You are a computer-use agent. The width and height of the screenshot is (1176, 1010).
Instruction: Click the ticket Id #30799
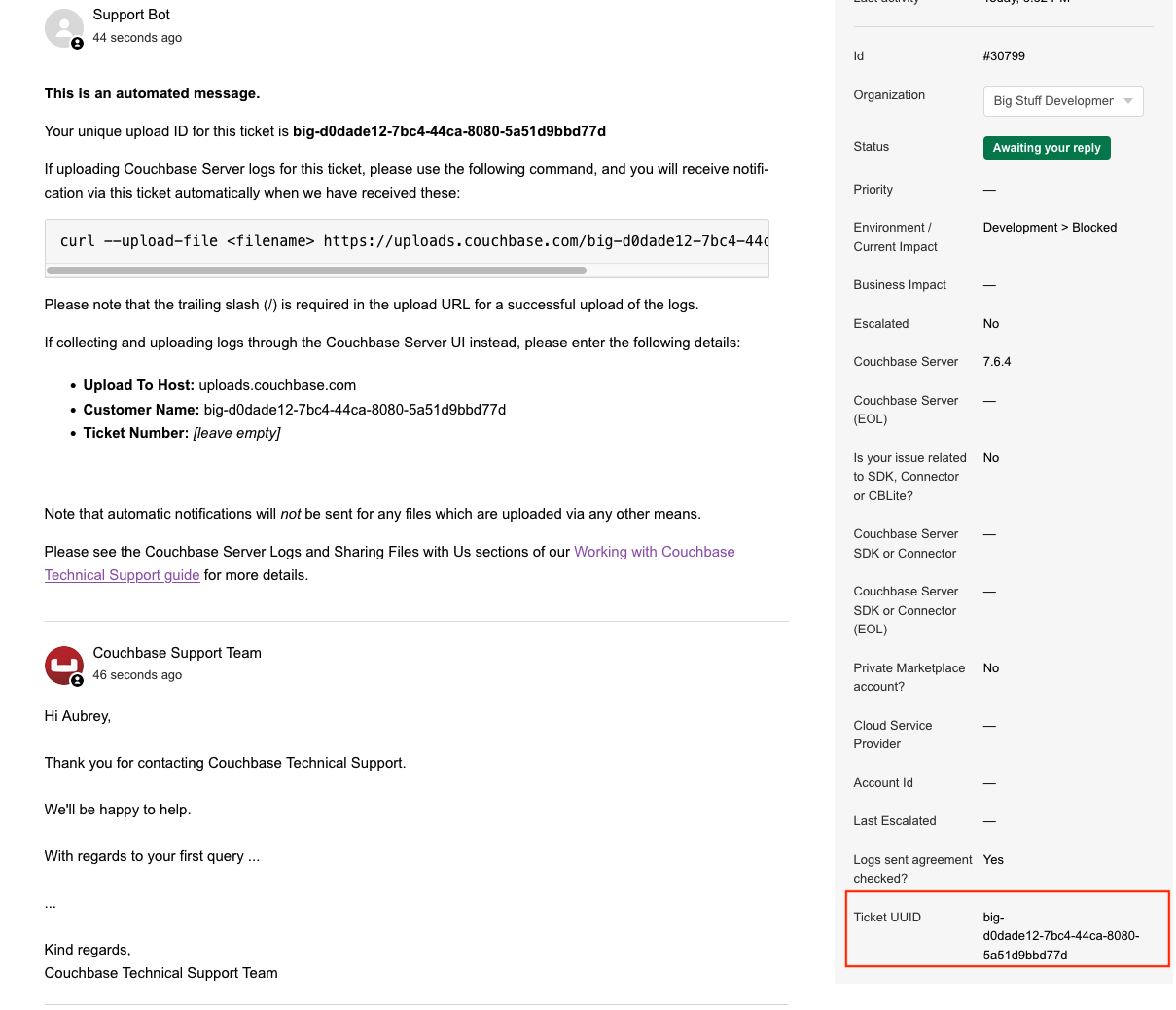1004,56
